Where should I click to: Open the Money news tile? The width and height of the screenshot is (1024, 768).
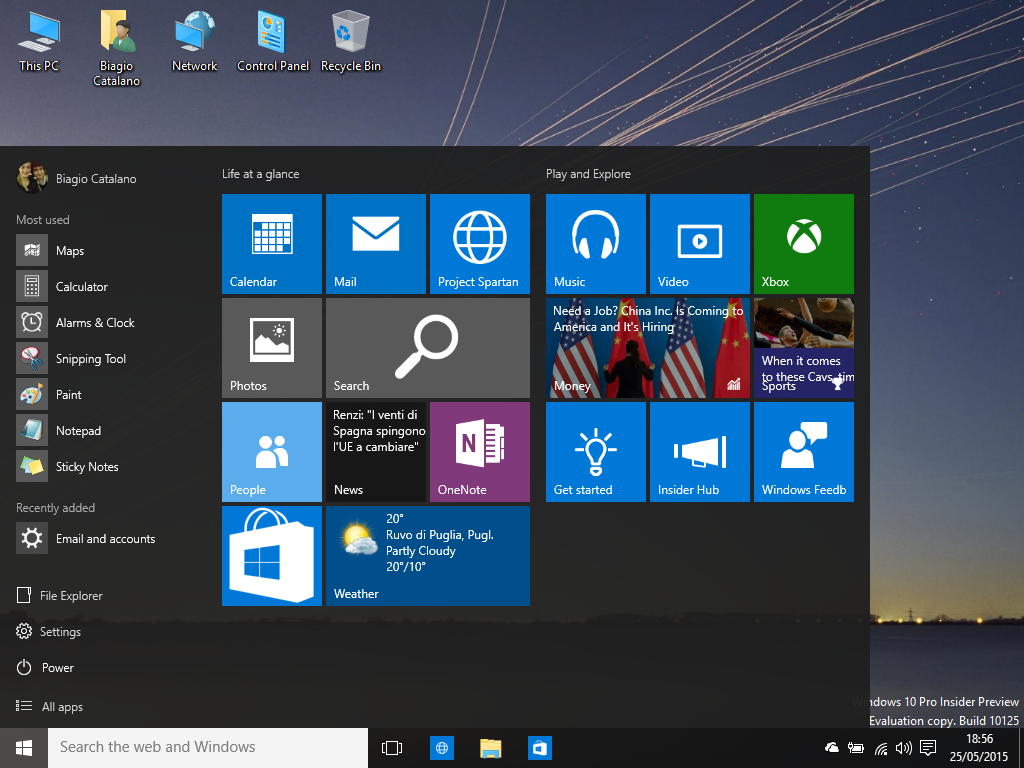[648, 347]
